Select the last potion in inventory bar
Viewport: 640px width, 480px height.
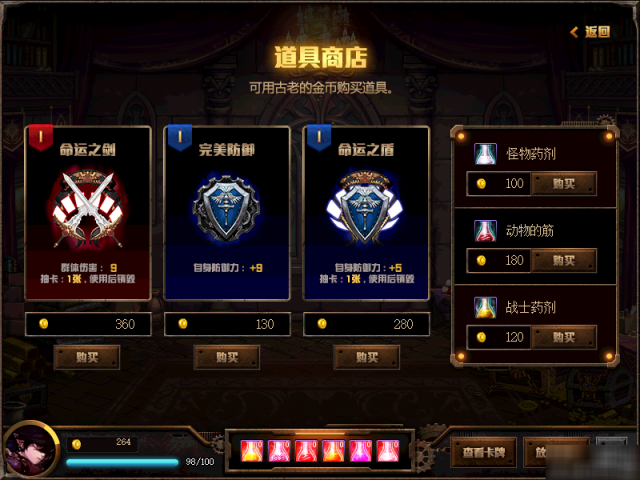pyautogui.click(x=388, y=451)
